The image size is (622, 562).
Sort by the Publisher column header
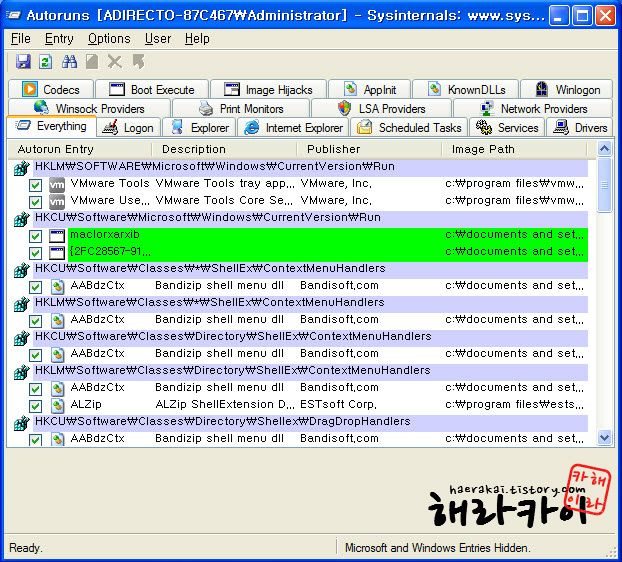pos(369,149)
